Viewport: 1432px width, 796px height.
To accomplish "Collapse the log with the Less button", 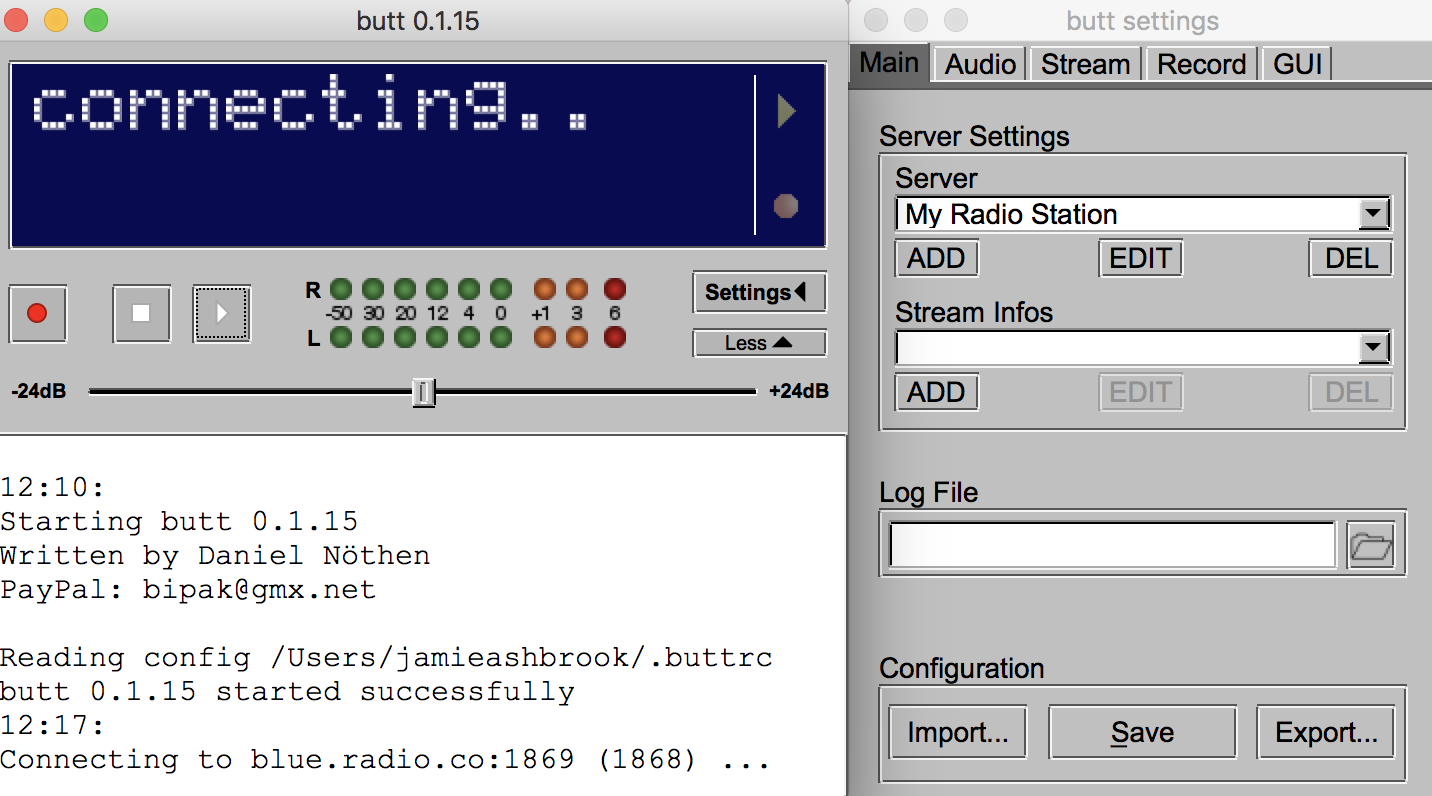I will point(759,343).
